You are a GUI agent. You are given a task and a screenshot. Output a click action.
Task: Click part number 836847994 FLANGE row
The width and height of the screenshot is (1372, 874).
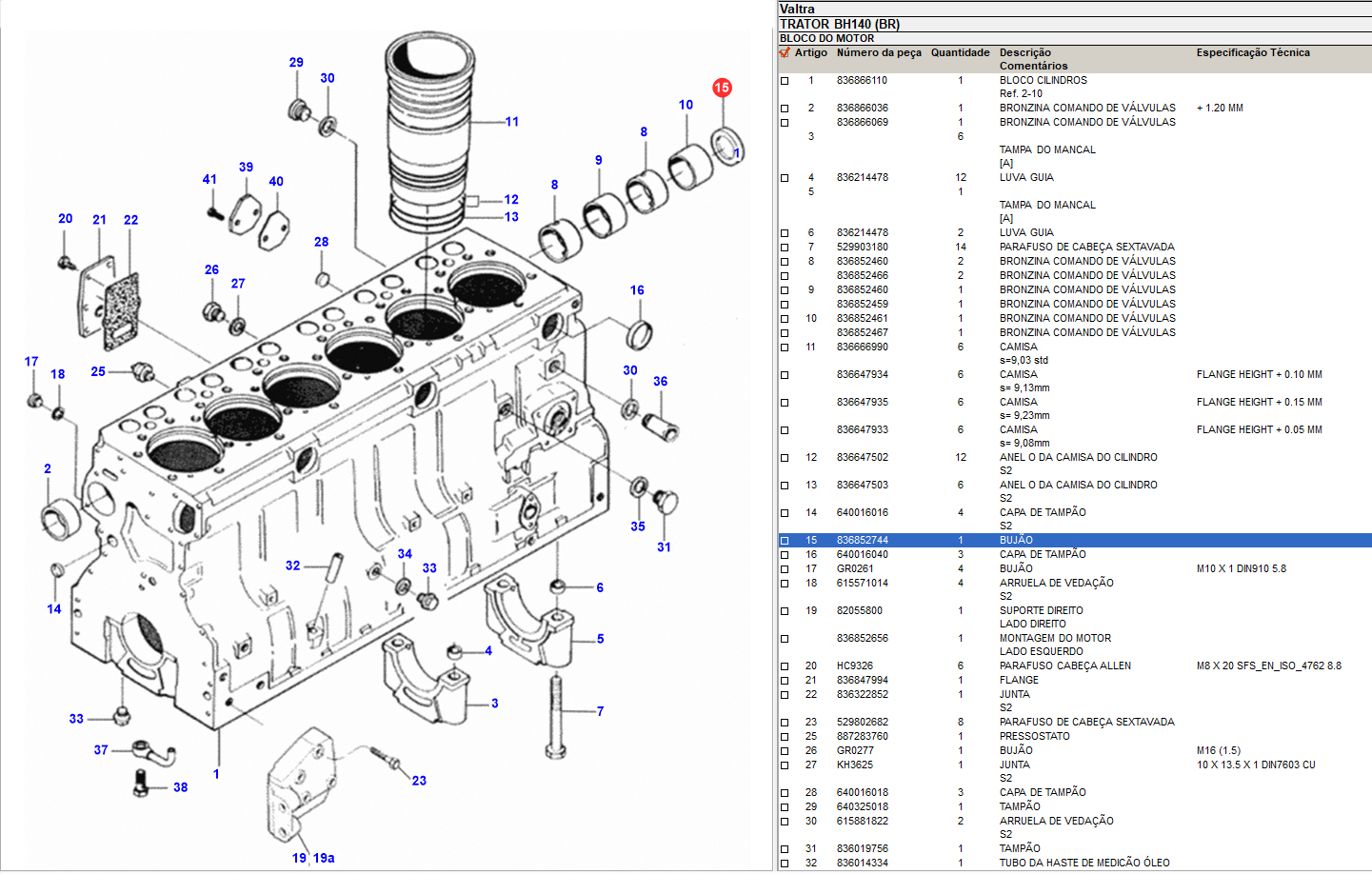click(862, 680)
